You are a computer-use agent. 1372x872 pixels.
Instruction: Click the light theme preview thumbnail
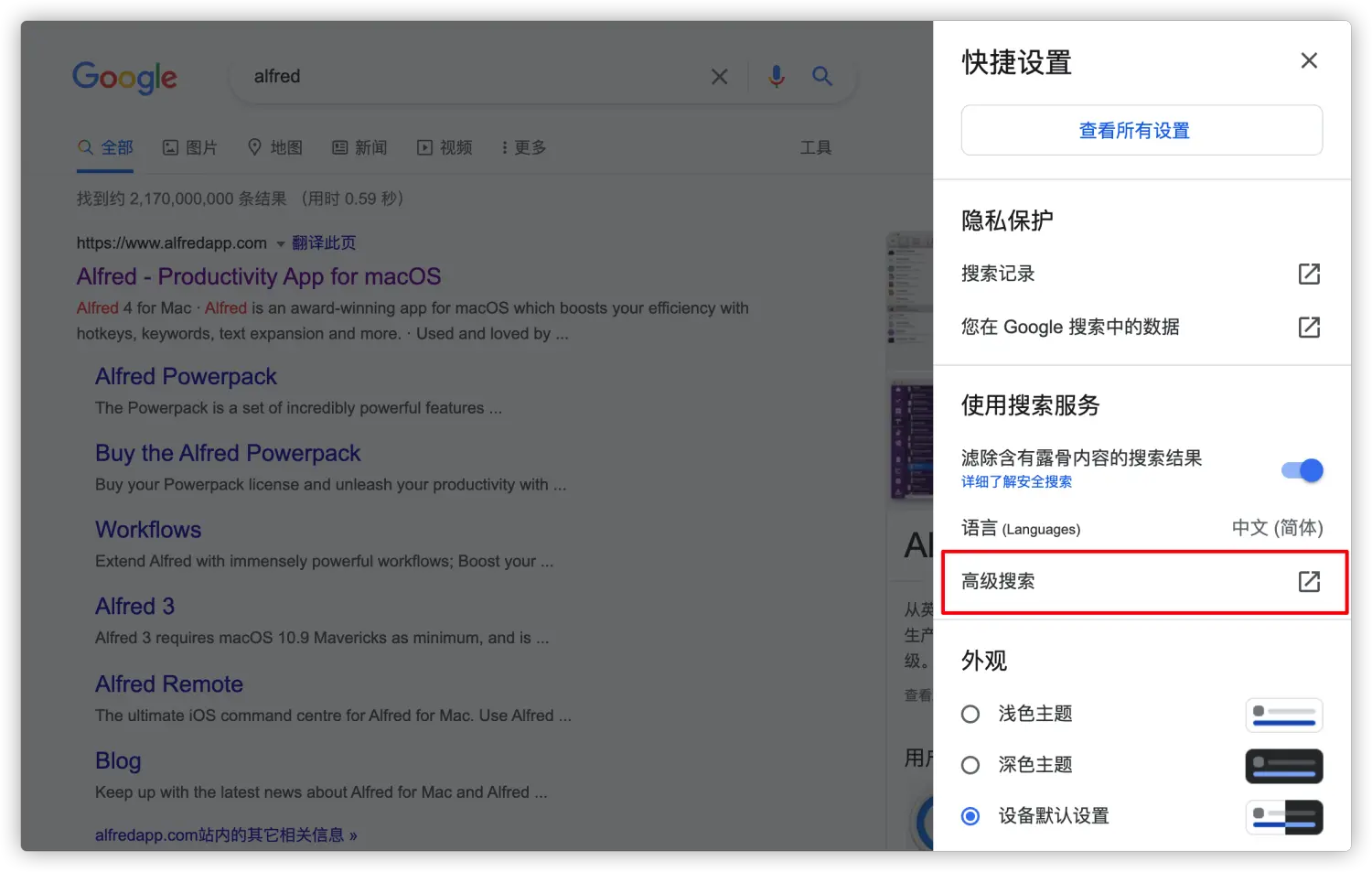(x=1284, y=715)
